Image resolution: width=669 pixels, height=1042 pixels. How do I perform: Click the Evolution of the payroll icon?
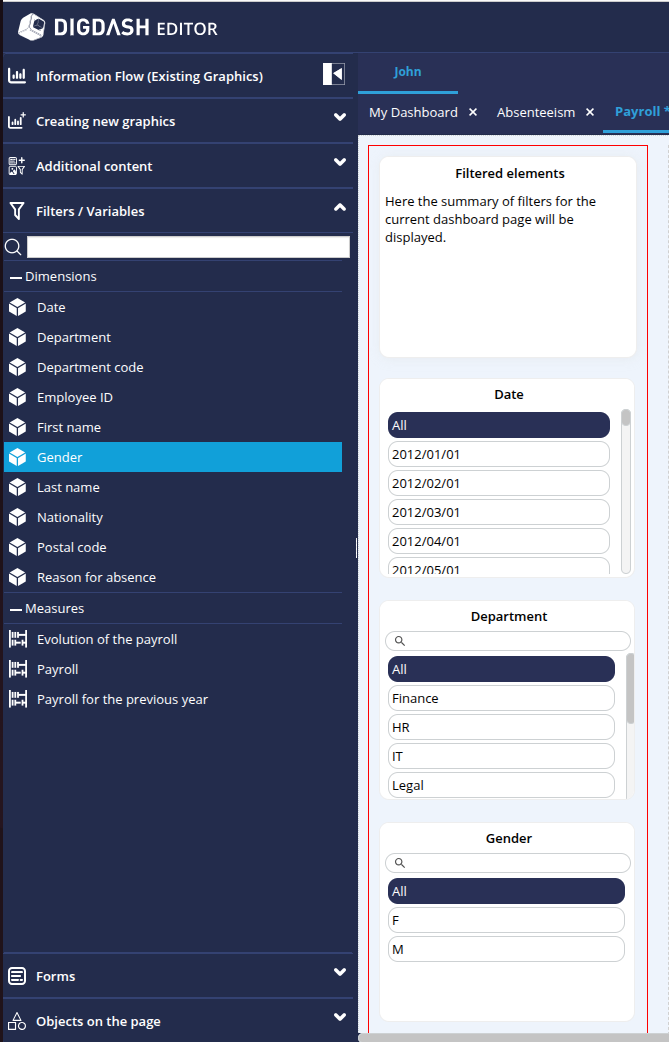(17, 640)
